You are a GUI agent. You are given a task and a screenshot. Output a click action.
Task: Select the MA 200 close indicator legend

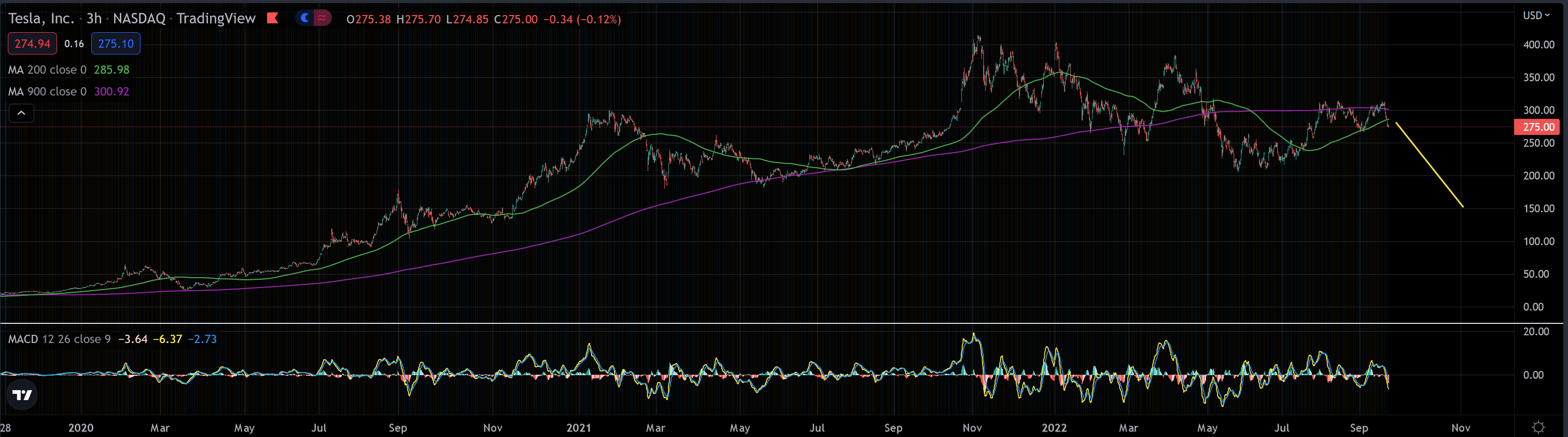(48, 70)
